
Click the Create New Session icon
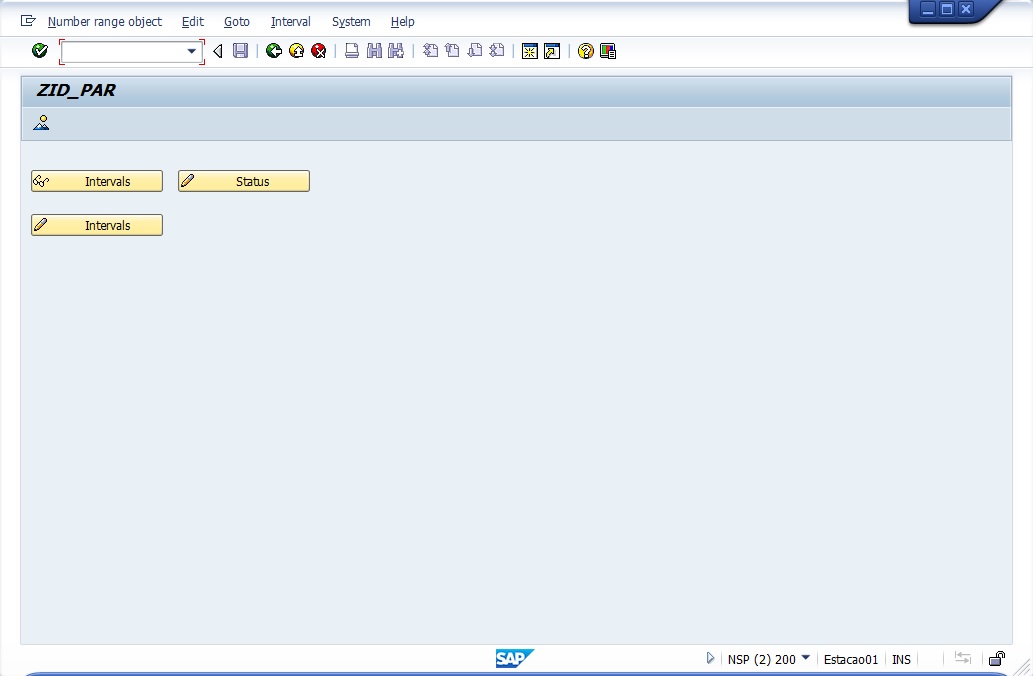(x=530, y=51)
